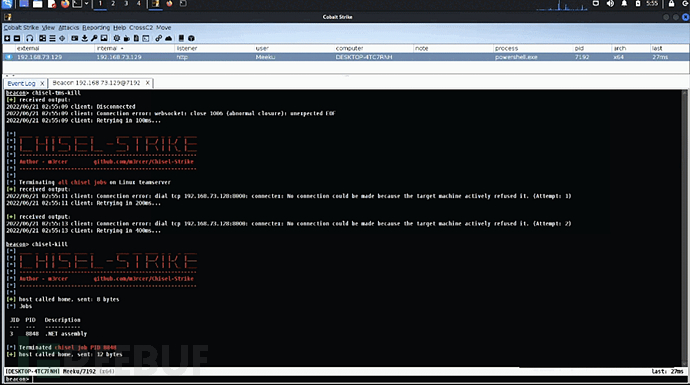
Task: Switch to workspace 4 in panel
Action: tap(139, 4)
